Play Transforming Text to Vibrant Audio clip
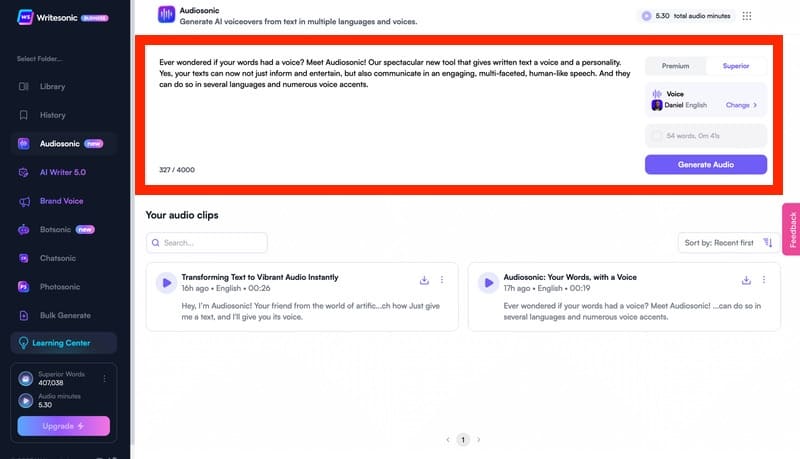The height and width of the screenshot is (459, 800). [166, 283]
